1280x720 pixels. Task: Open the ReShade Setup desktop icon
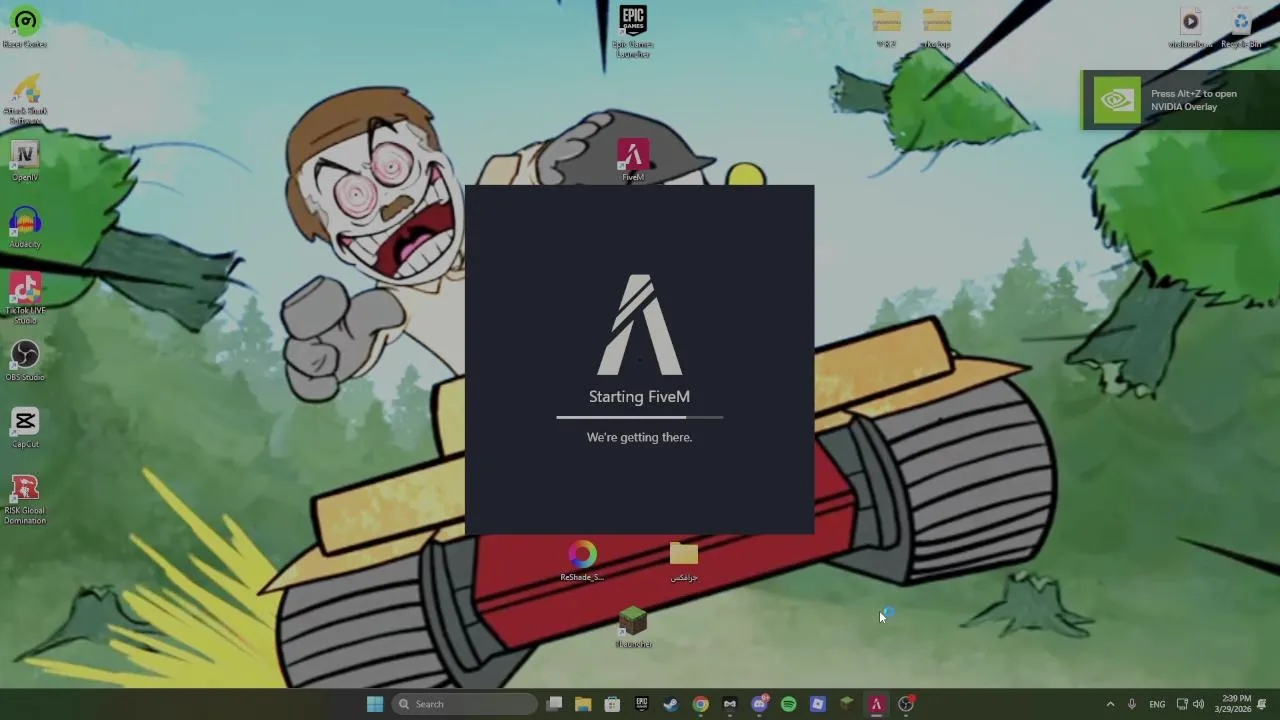tap(582, 561)
